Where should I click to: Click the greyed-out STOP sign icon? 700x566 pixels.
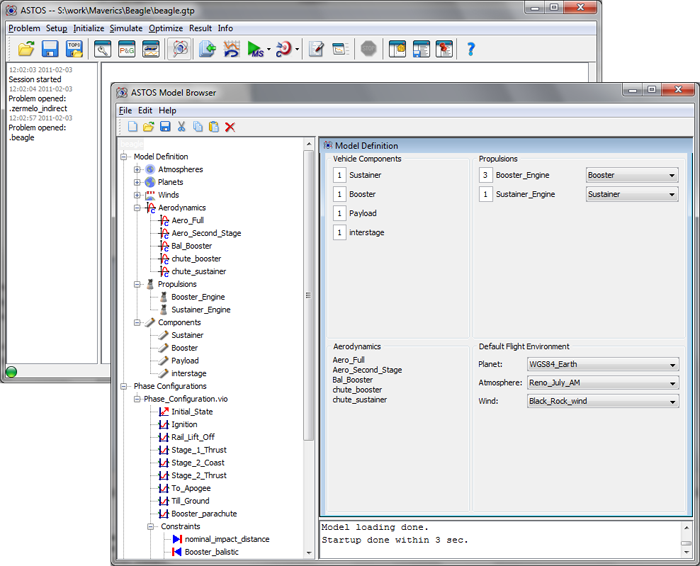click(x=368, y=49)
